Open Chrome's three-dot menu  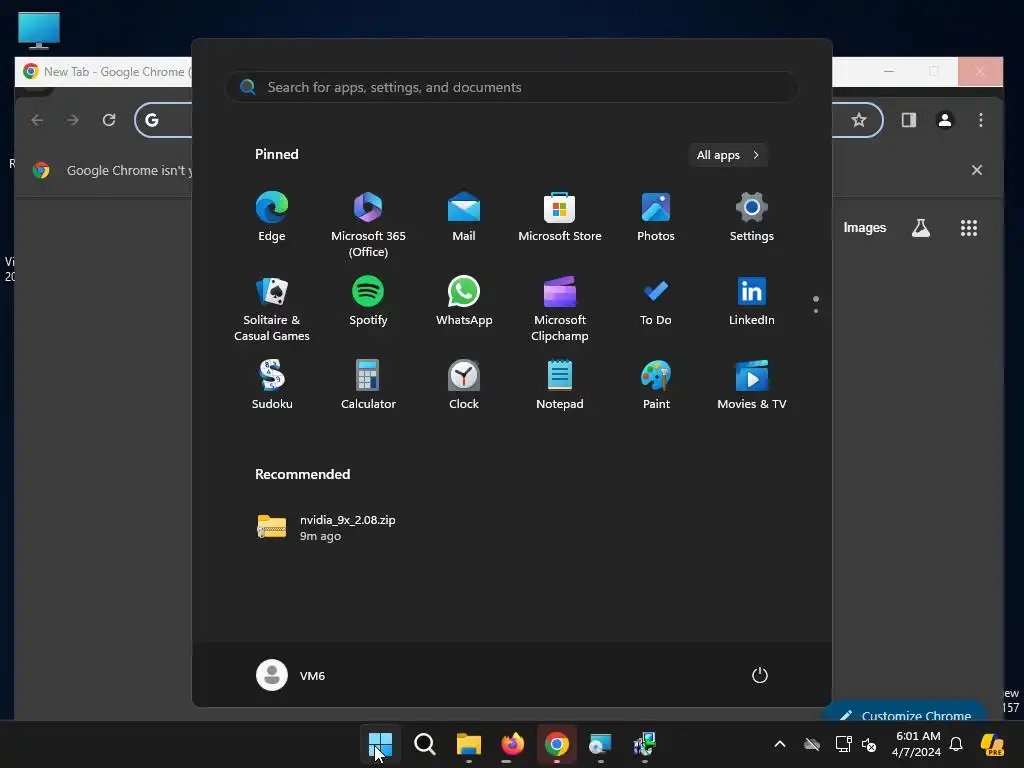981,120
